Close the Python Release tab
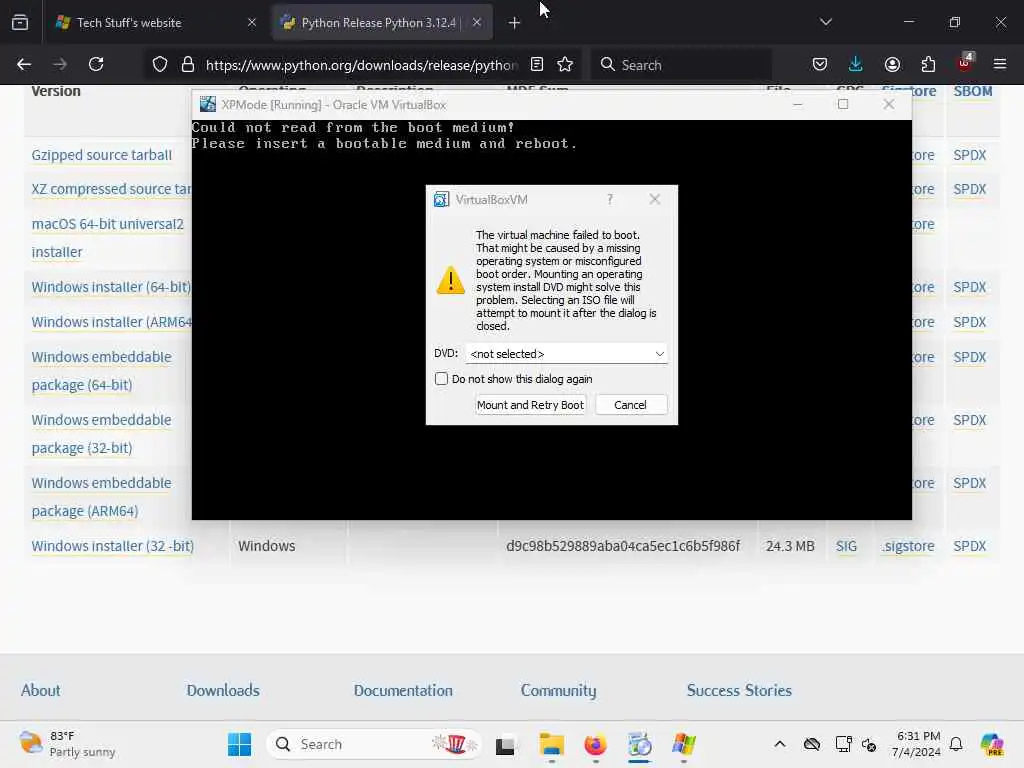1024x768 pixels. 477,22
